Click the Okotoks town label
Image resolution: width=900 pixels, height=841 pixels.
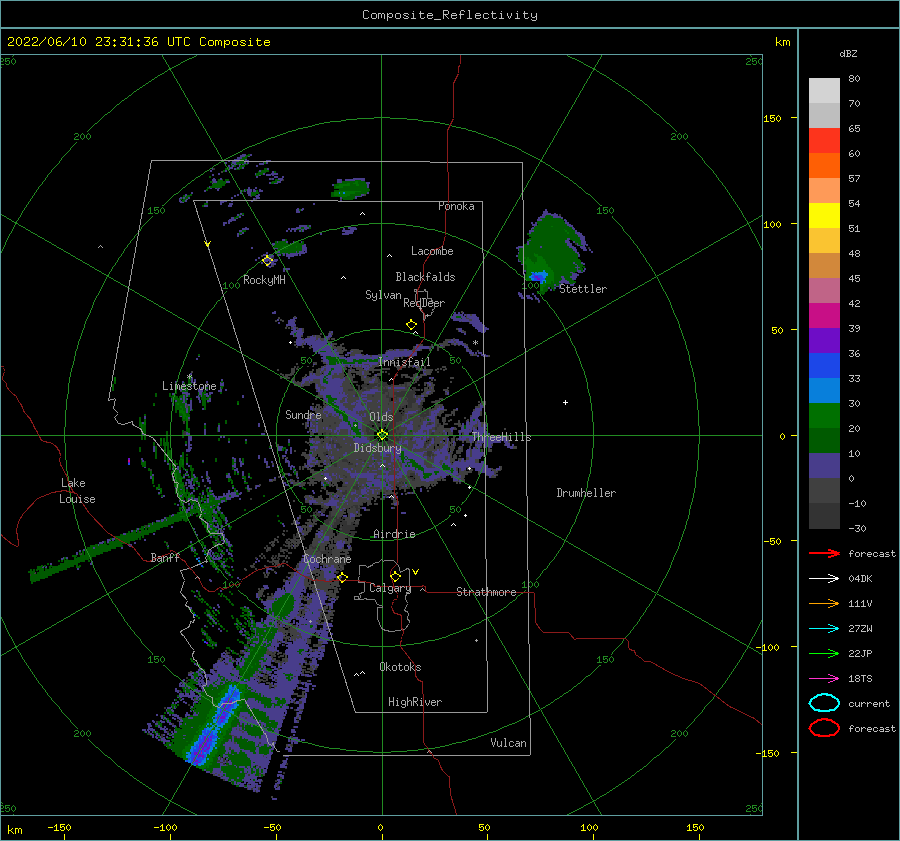coord(400,667)
